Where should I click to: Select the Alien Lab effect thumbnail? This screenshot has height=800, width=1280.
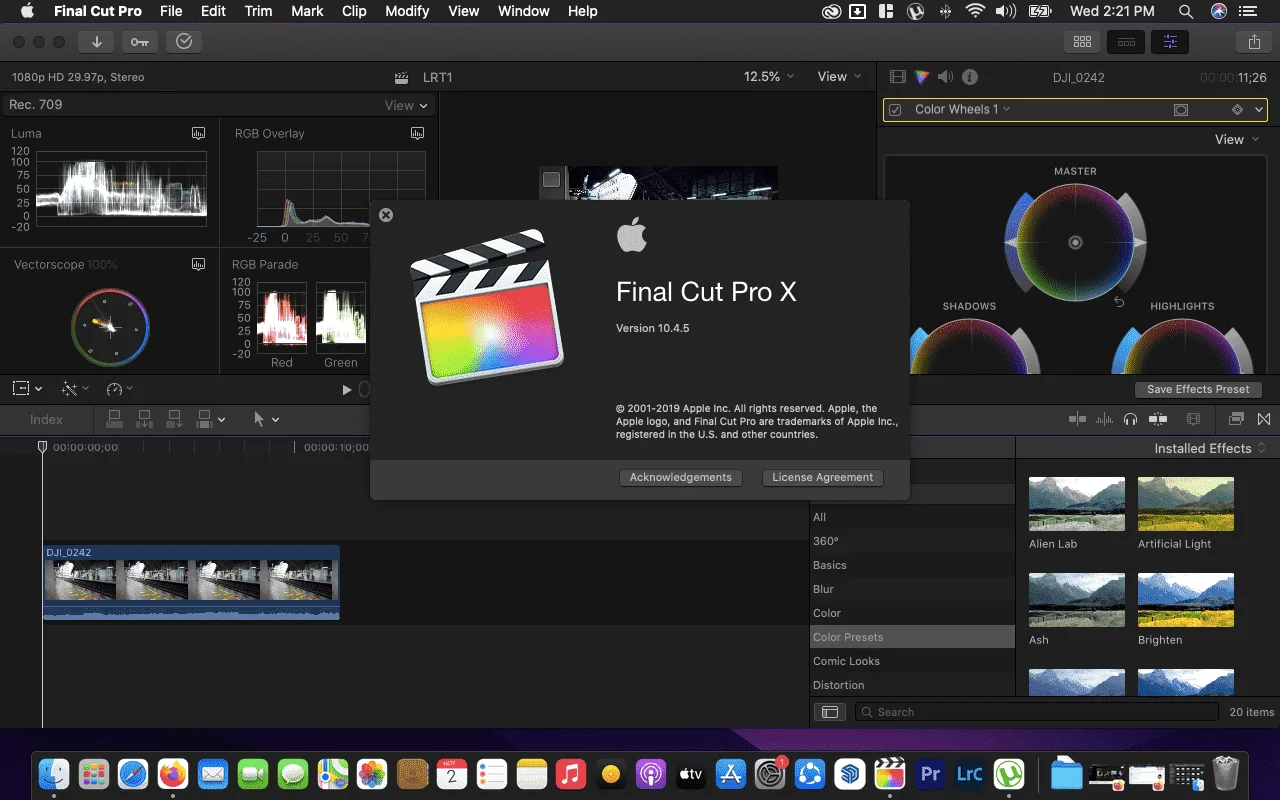click(1077, 504)
